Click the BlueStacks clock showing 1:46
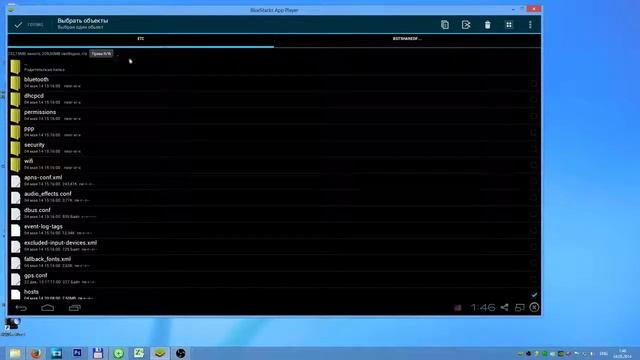The image size is (640, 360). tap(482, 307)
